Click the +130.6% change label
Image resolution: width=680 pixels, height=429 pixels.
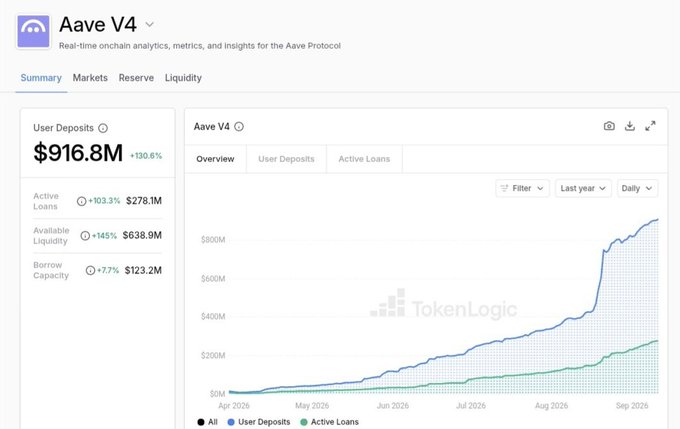pyautogui.click(x=146, y=156)
